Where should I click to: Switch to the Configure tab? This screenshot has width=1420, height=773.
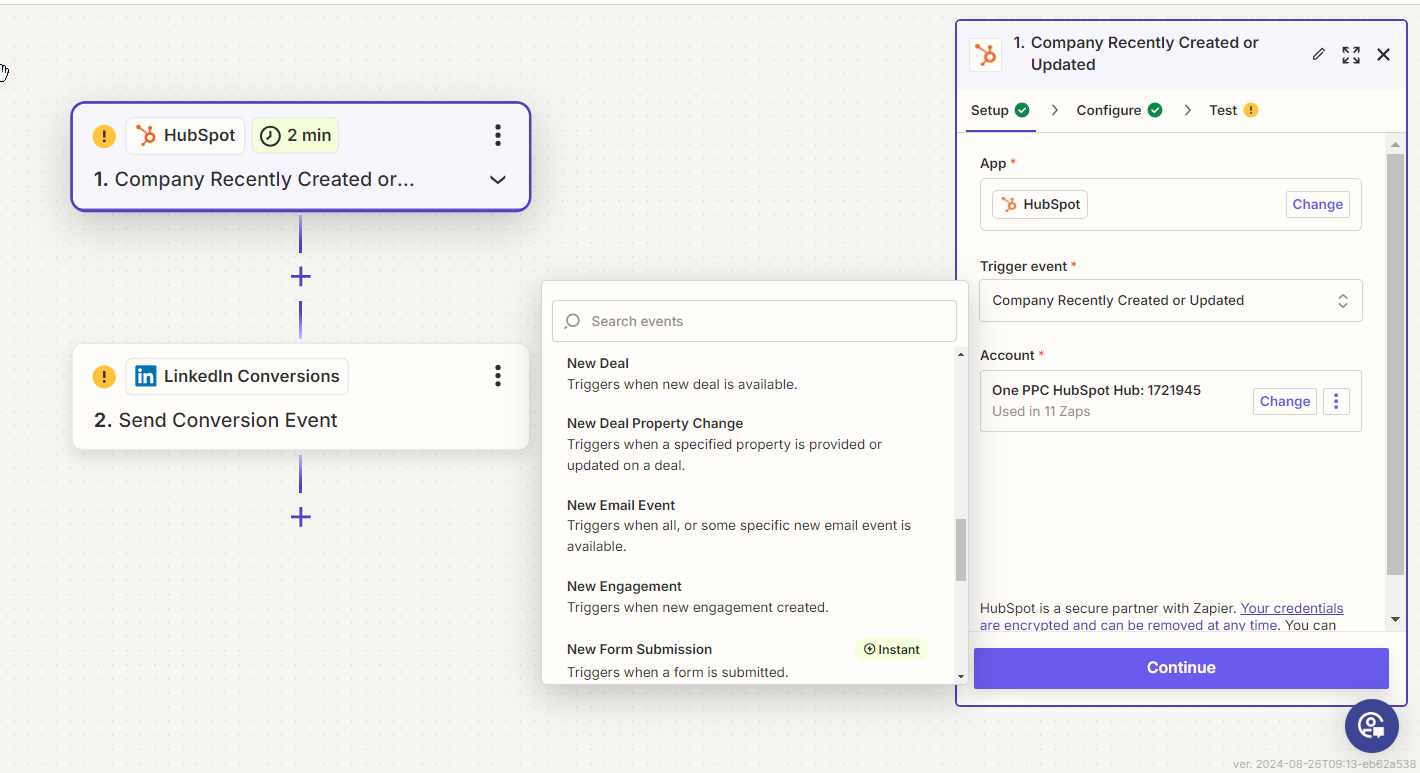coord(1119,110)
